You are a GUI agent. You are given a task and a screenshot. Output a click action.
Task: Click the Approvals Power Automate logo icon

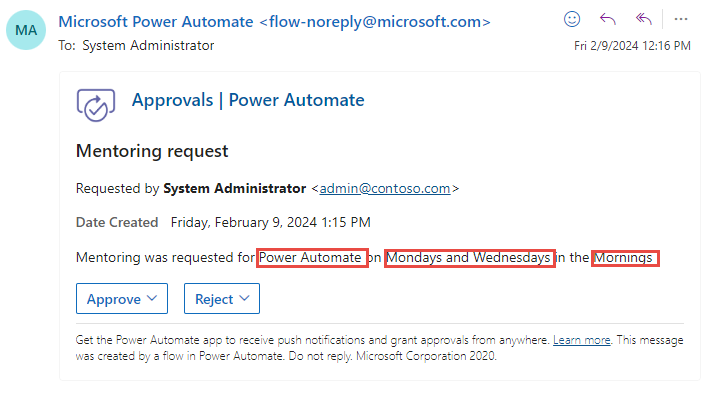click(96, 105)
